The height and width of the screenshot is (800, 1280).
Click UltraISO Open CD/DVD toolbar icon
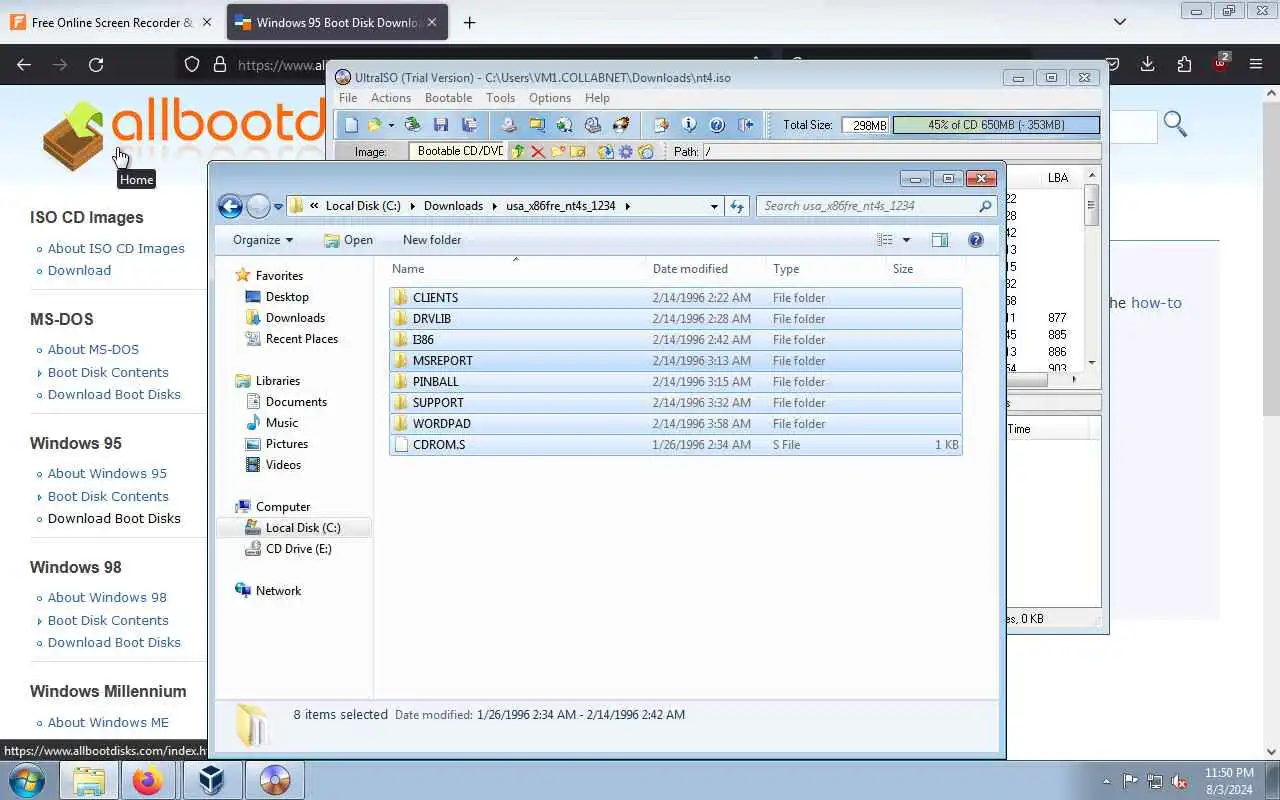(x=412, y=125)
